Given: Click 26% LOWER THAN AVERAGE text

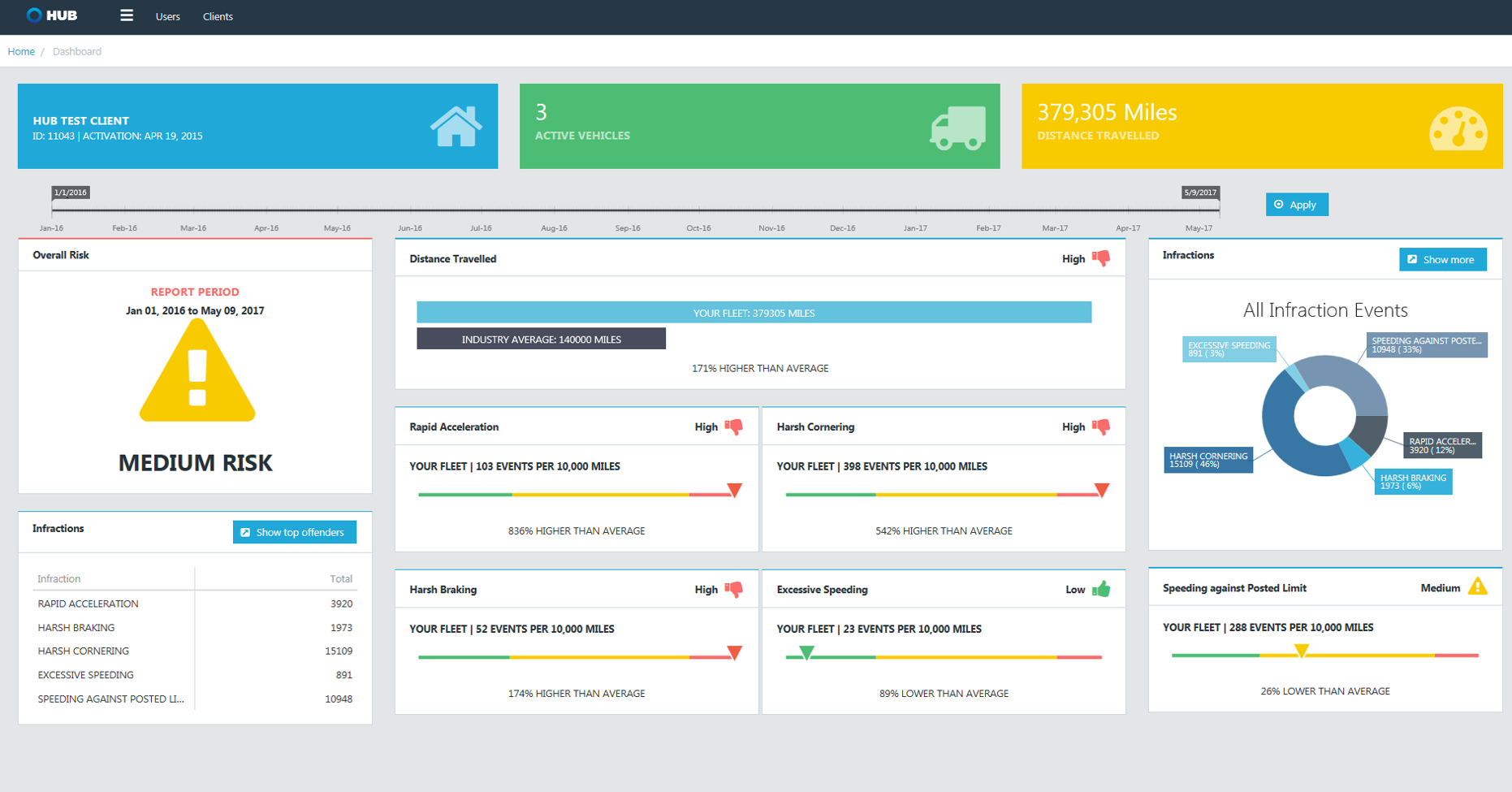Looking at the screenshot, I should (1325, 691).
